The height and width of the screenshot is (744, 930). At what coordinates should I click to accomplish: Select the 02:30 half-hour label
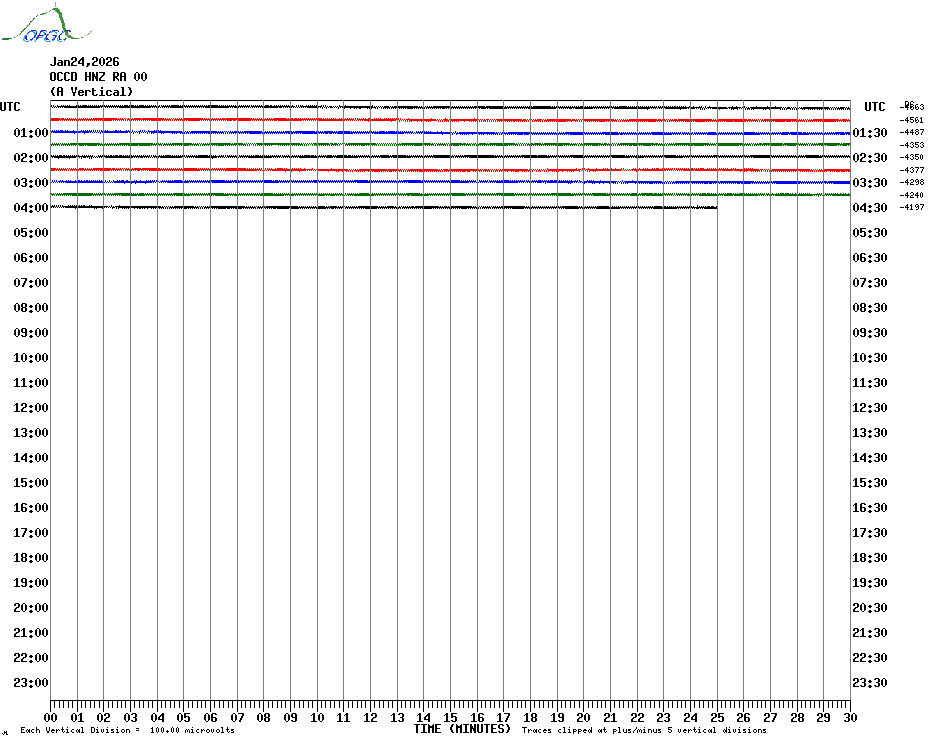pyautogui.click(x=870, y=157)
